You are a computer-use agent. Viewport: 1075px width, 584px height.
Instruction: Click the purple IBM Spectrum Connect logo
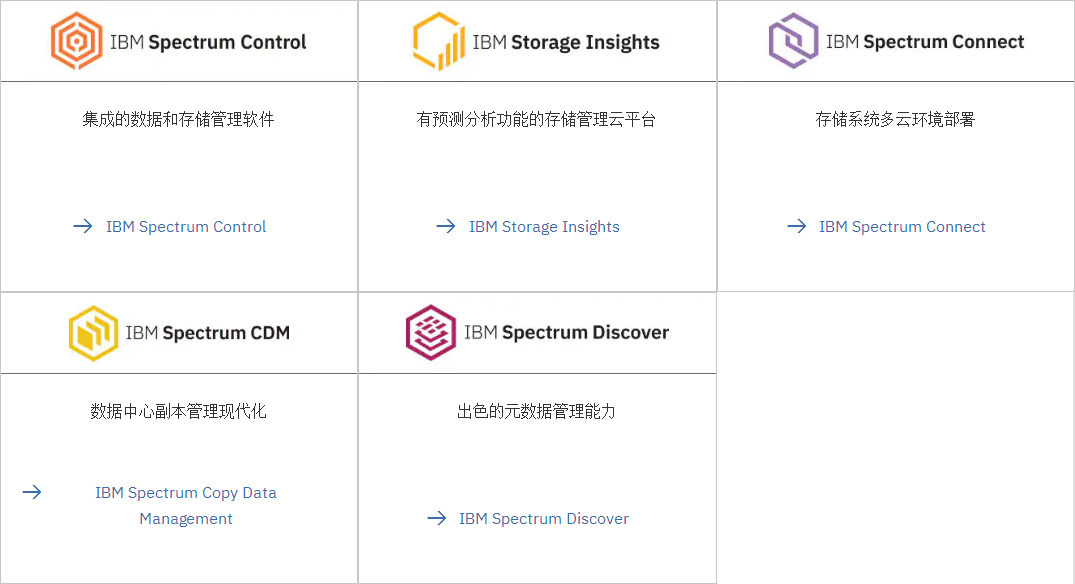click(793, 40)
